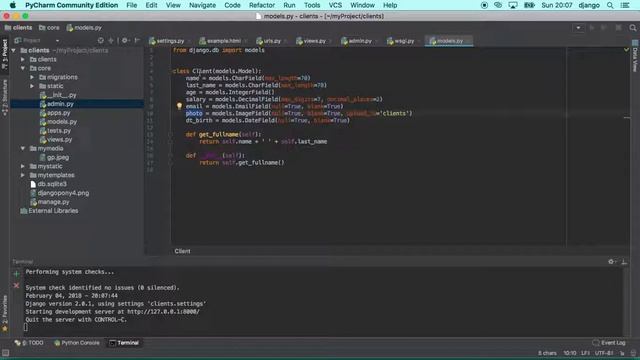Click the battery status icon in menu bar
Screen dimensions: 640x360
click(529, 5)
